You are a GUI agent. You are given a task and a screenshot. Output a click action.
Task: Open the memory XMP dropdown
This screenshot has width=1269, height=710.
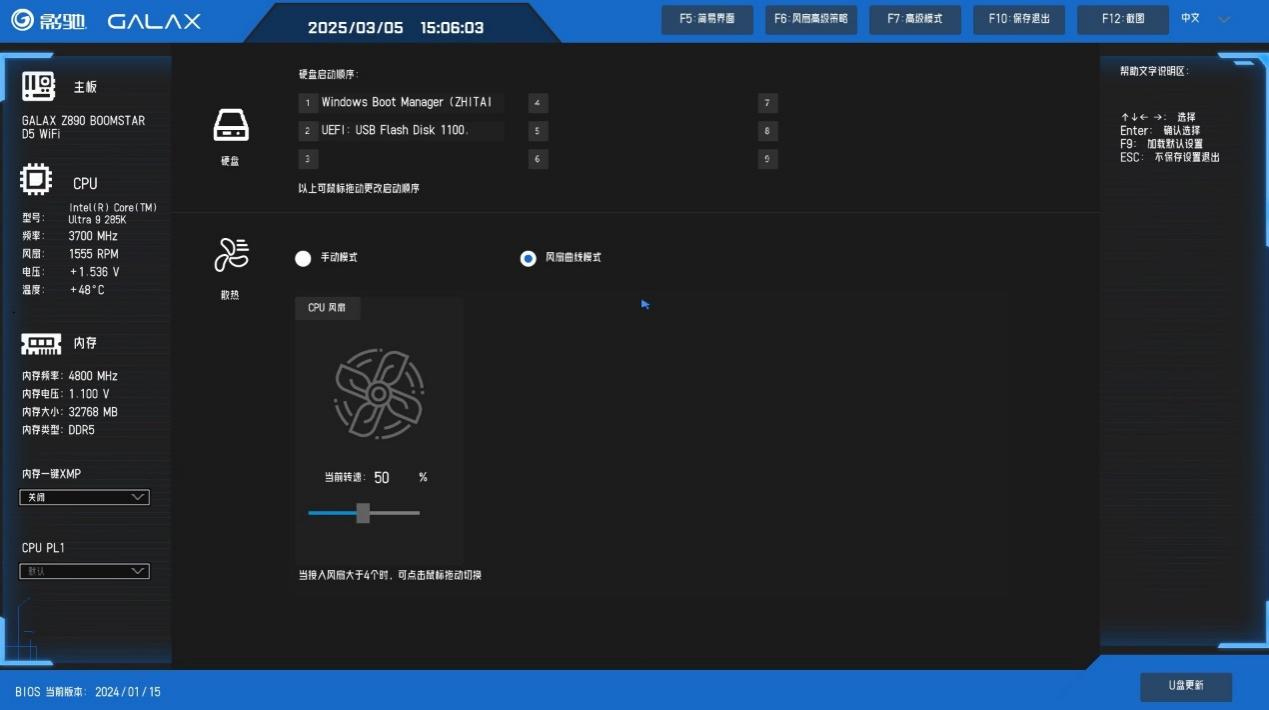click(85, 497)
